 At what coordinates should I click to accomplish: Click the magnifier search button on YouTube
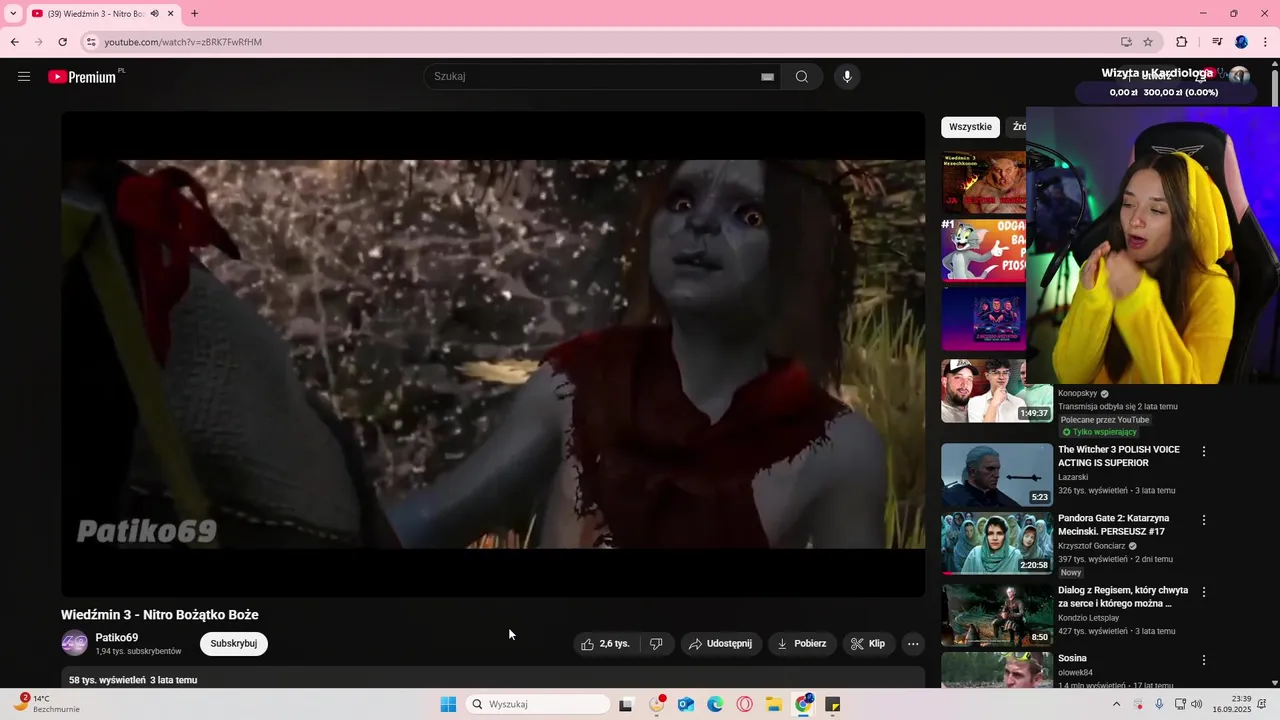coord(802,77)
